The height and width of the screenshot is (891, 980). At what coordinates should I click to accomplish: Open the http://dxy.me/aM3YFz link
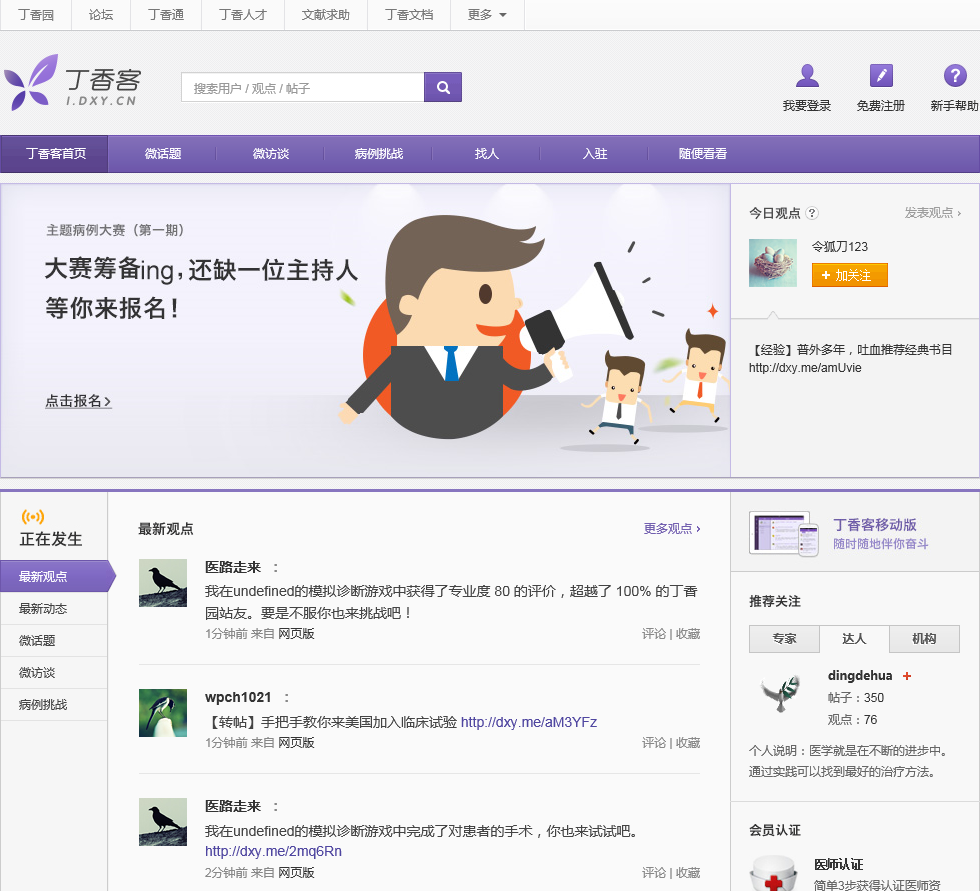(529, 722)
